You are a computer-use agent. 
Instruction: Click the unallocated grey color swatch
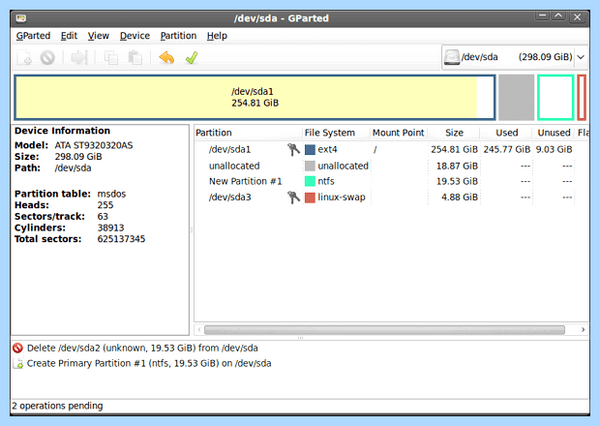[x=310, y=166]
